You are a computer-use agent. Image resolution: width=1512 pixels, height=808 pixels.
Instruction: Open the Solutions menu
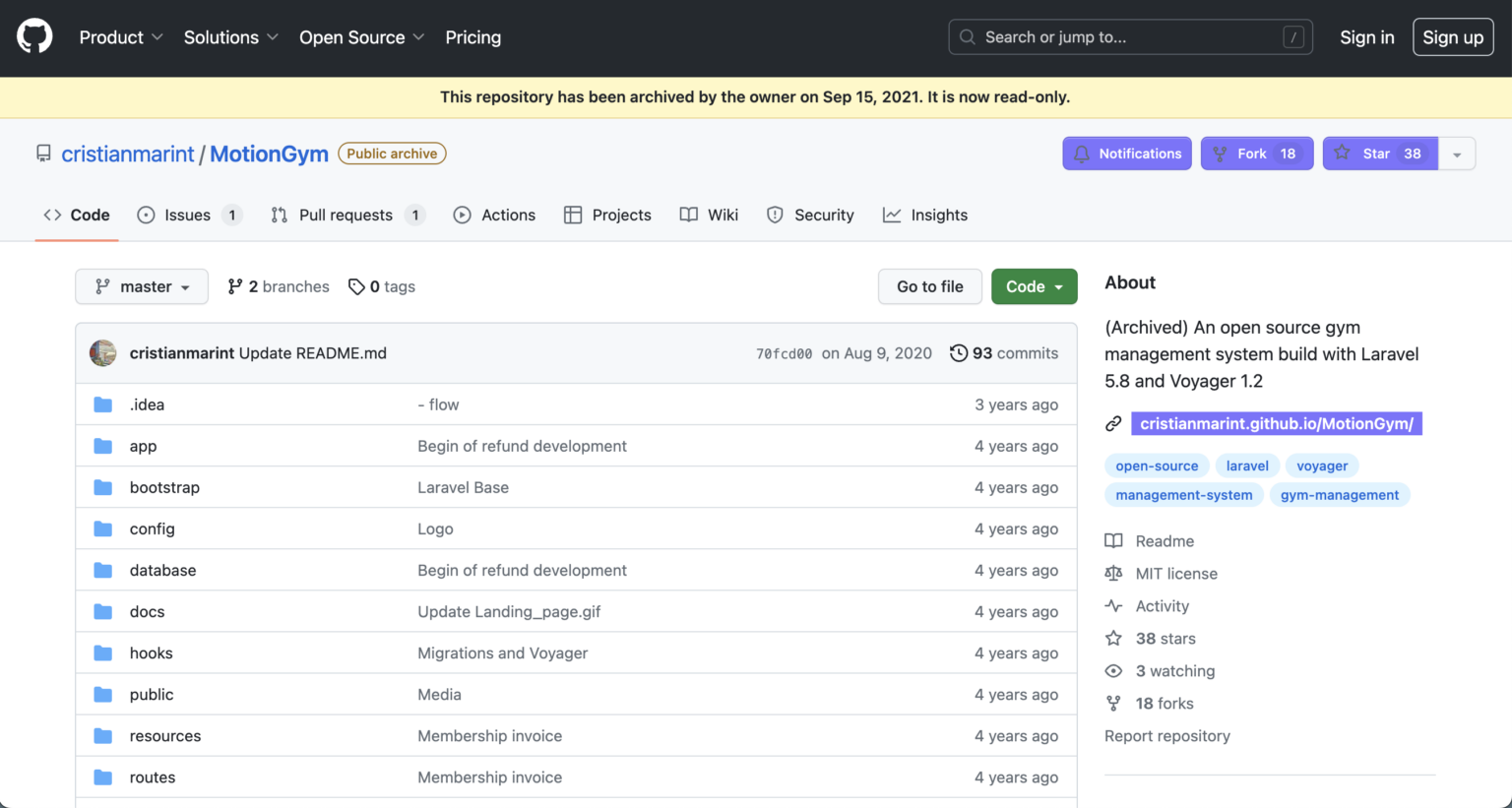230,37
